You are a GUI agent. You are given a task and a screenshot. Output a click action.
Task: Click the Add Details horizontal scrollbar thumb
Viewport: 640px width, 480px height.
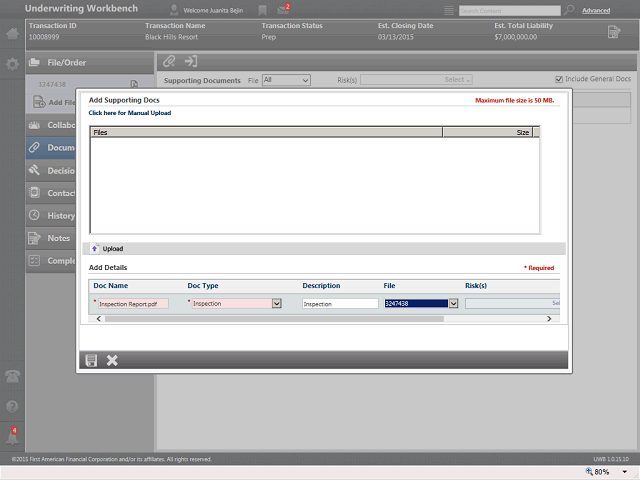(274, 319)
